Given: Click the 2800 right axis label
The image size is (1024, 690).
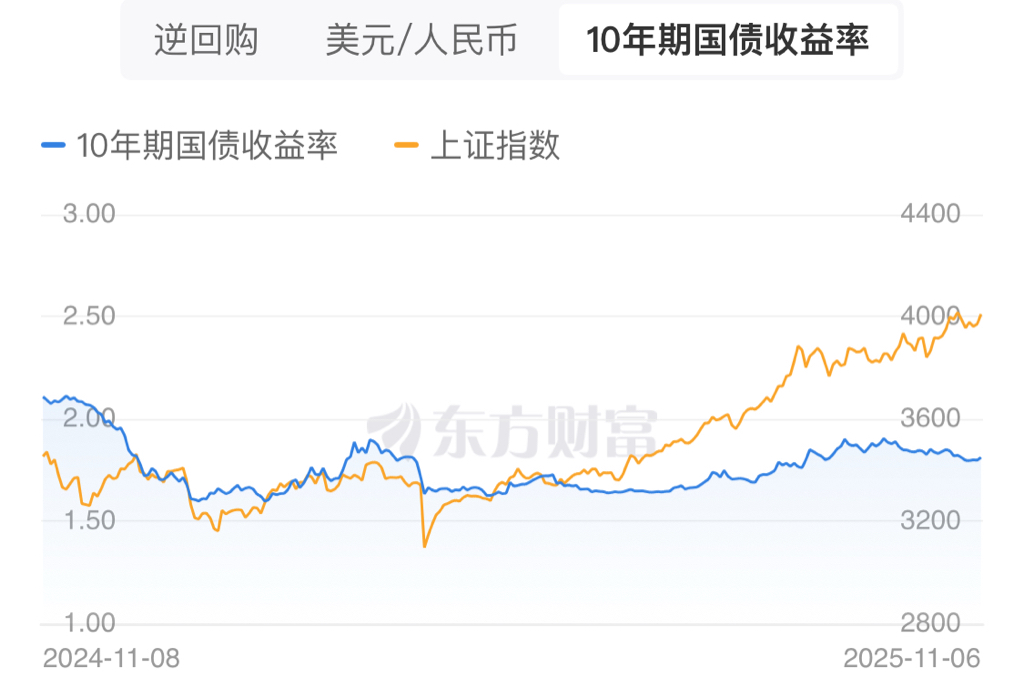Looking at the screenshot, I should (931, 623).
